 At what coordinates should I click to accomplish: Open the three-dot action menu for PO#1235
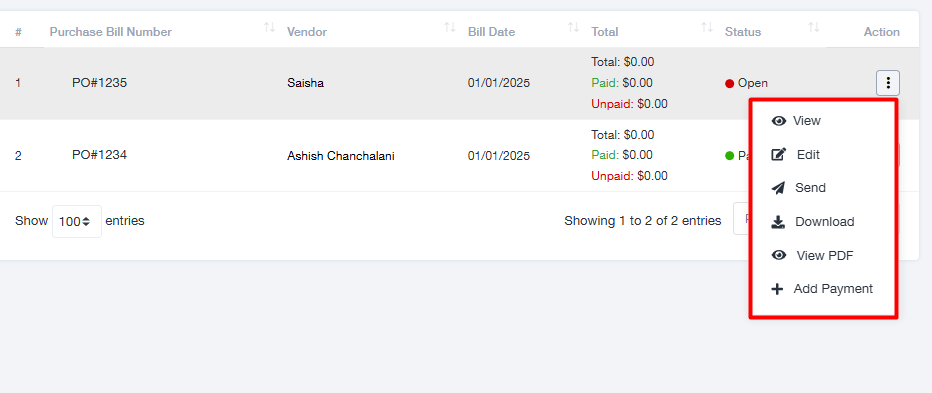click(887, 83)
